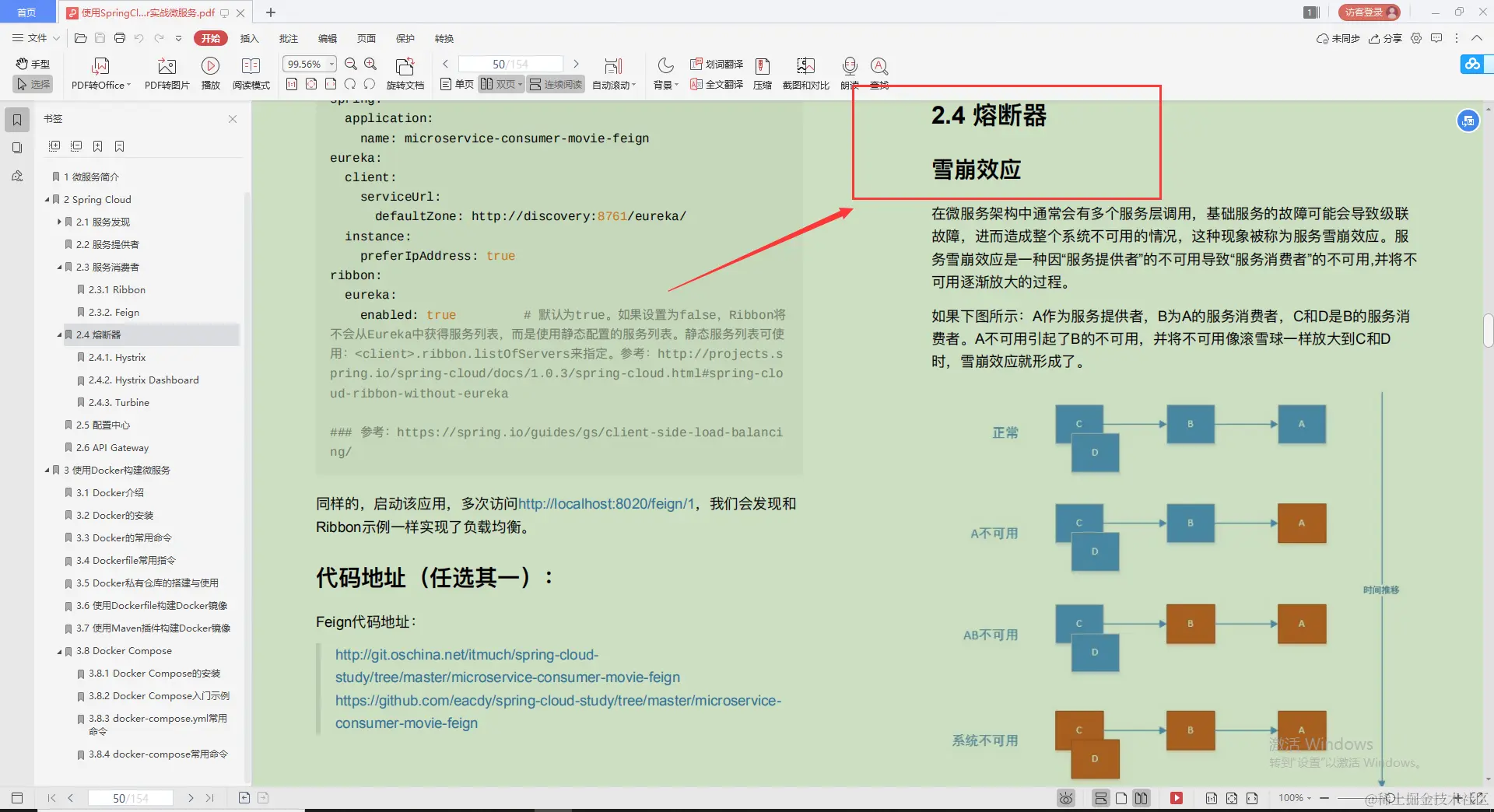This screenshot has height=812, width=1494.
Task: Click the page number input showing 50/154
Action: pyautogui.click(x=510, y=64)
